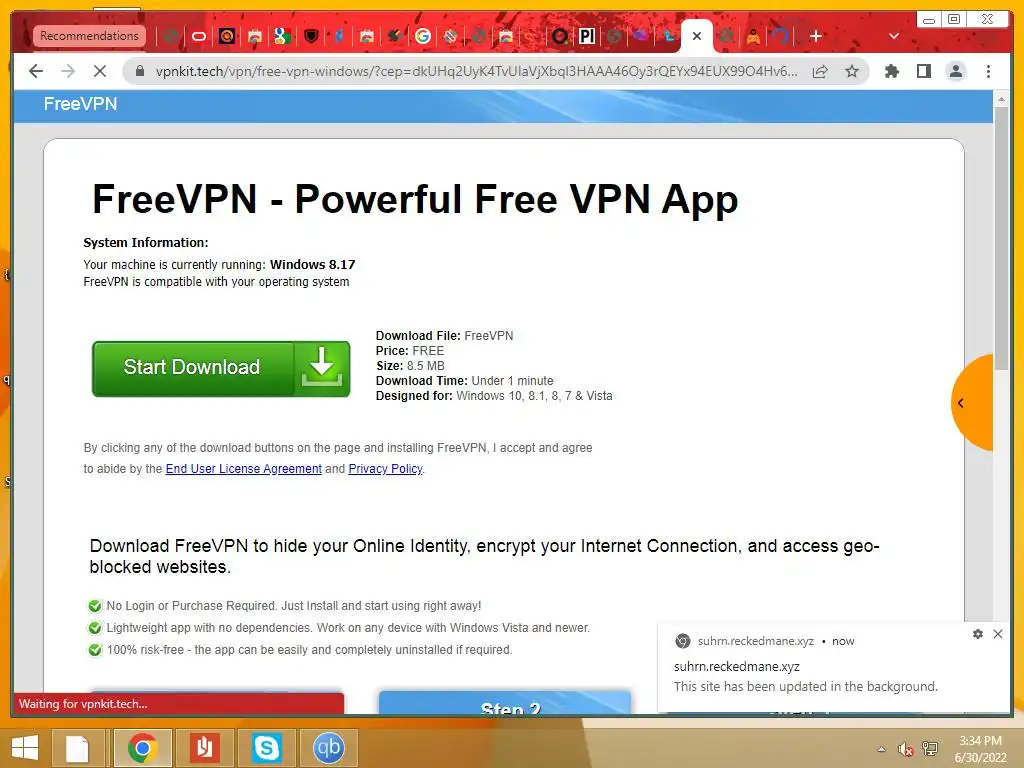Stop loading the page
1024x768 pixels.
[100, 71]
